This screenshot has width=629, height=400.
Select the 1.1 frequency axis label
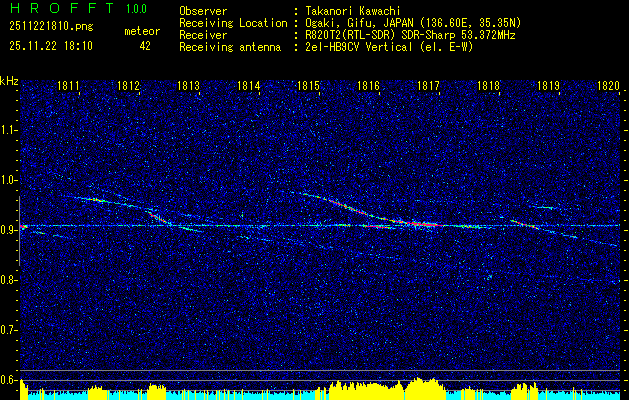[9, 130]
